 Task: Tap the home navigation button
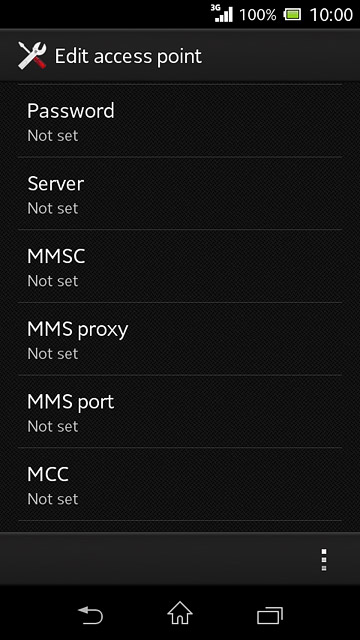click(180, 613)
